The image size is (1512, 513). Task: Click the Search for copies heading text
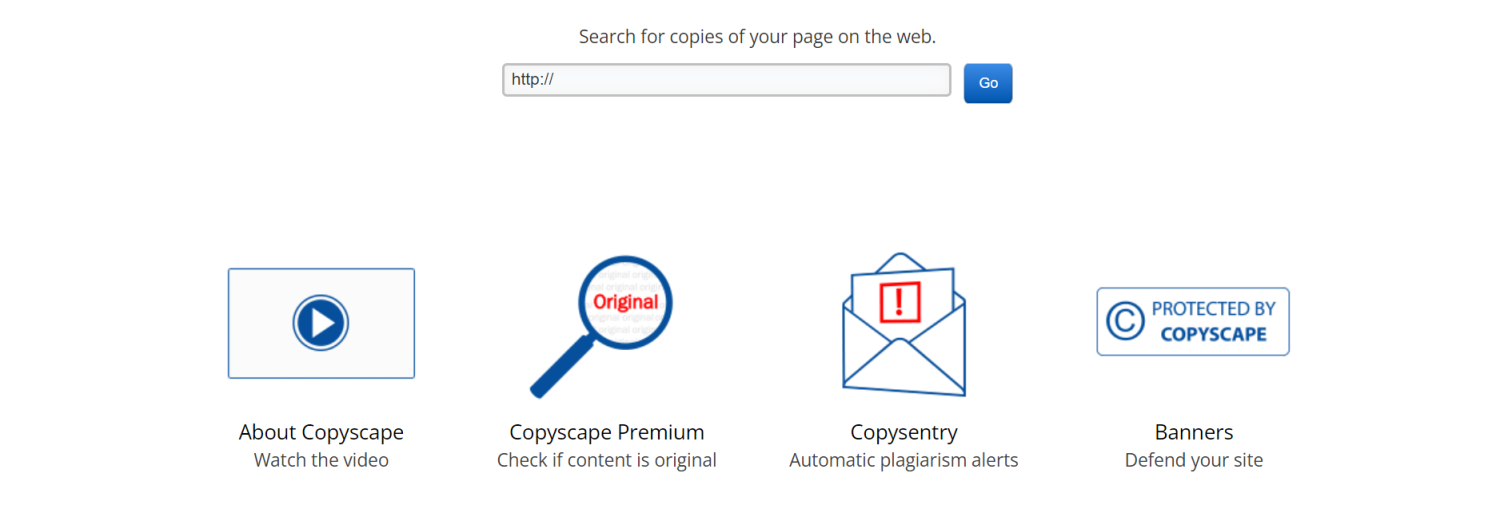(757, 37)
